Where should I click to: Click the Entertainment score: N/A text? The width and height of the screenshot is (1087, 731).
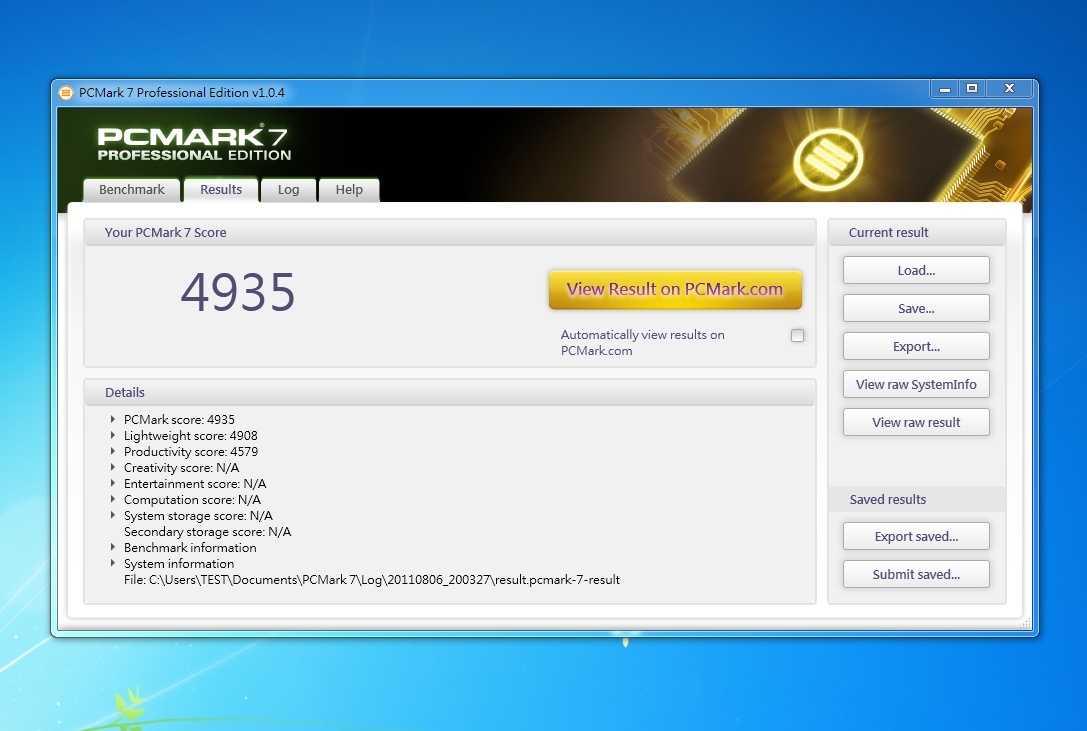point(195,483)
